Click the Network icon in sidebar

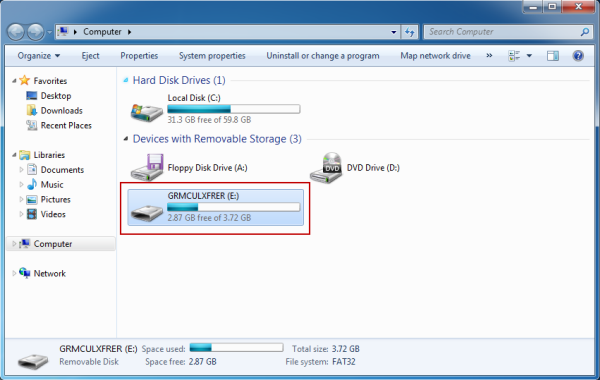tap(24, 273)
